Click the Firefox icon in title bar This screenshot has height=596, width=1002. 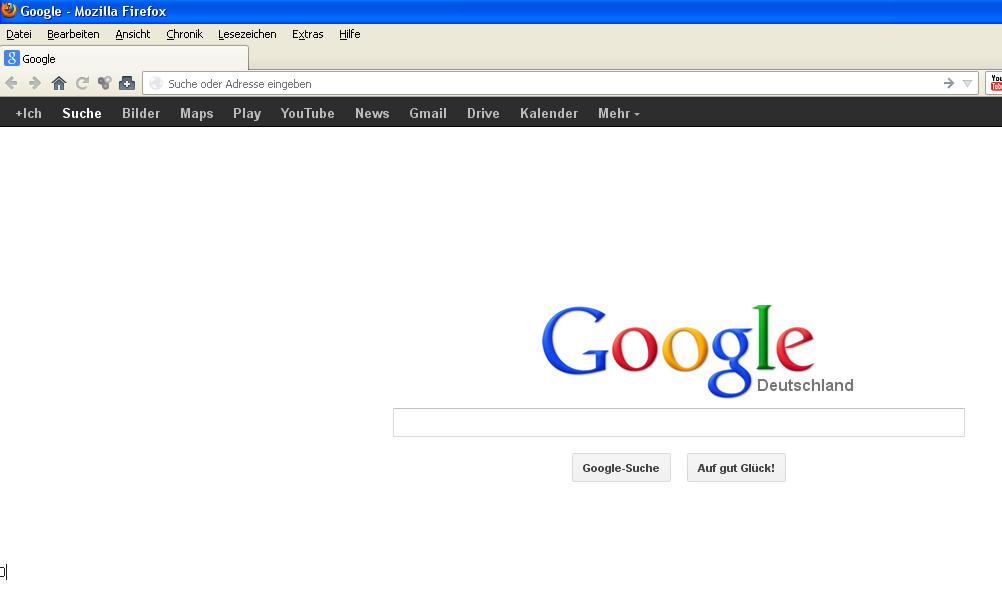9,10
